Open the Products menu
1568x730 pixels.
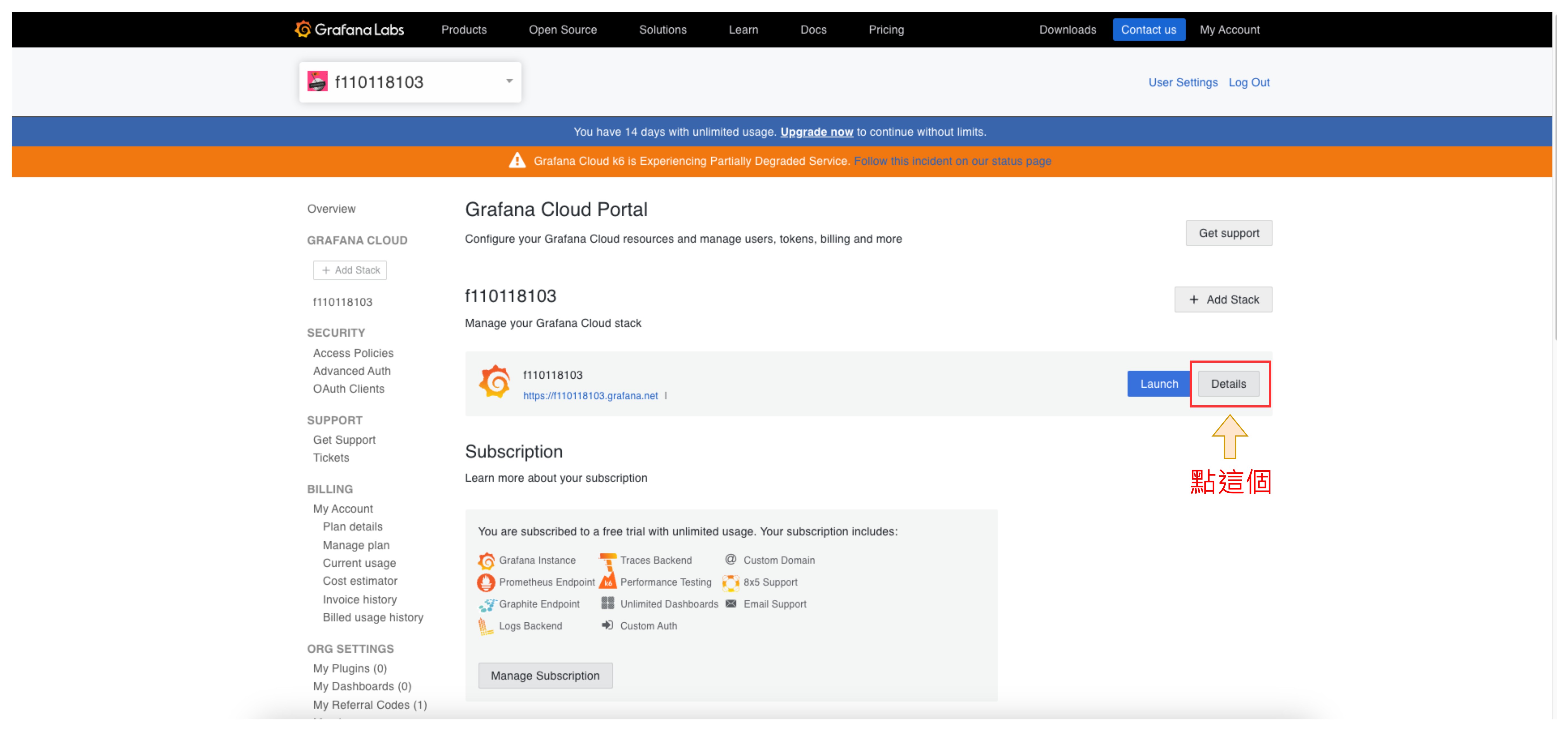464,29
